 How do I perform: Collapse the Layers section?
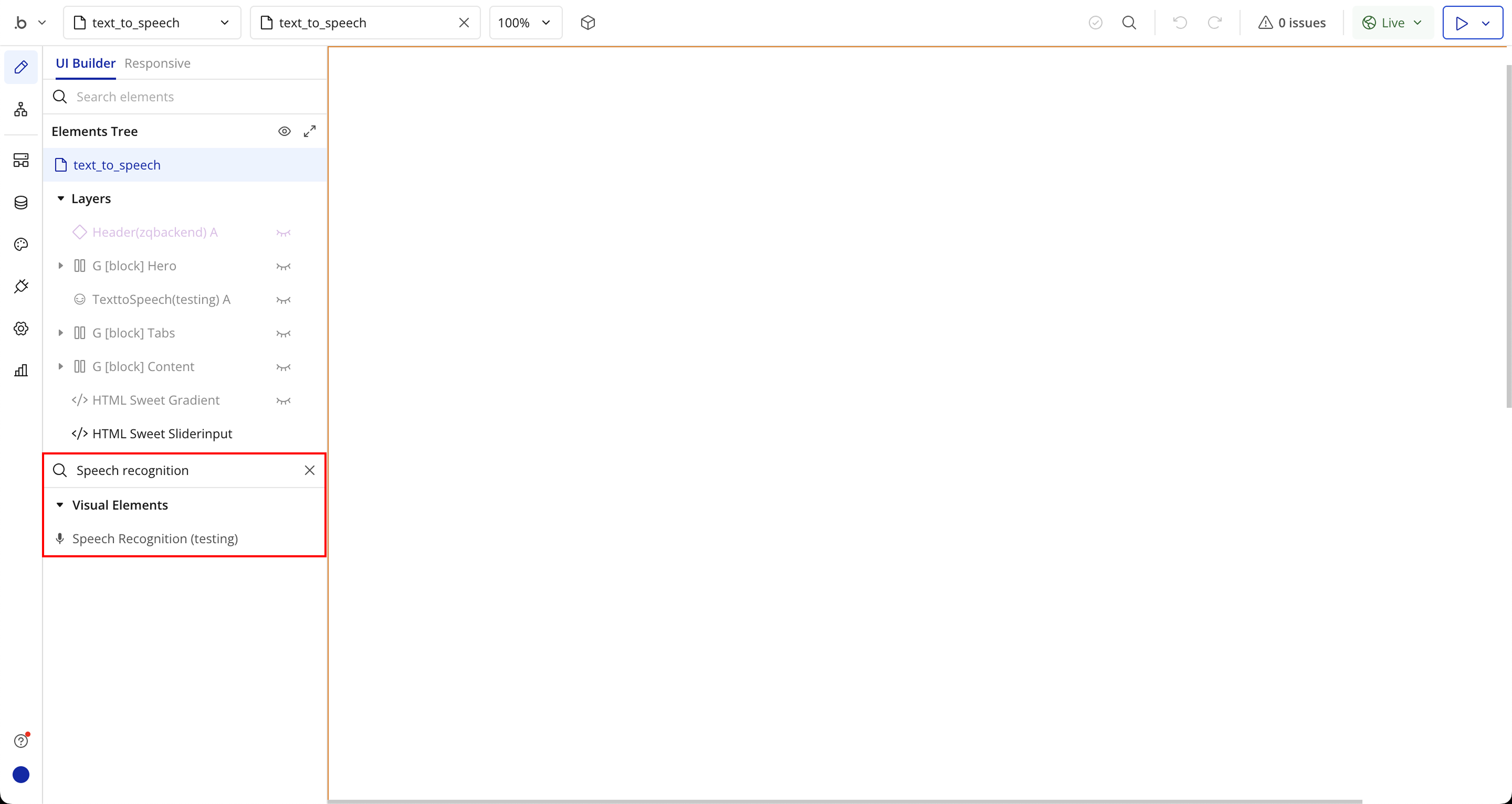point(61,198)
